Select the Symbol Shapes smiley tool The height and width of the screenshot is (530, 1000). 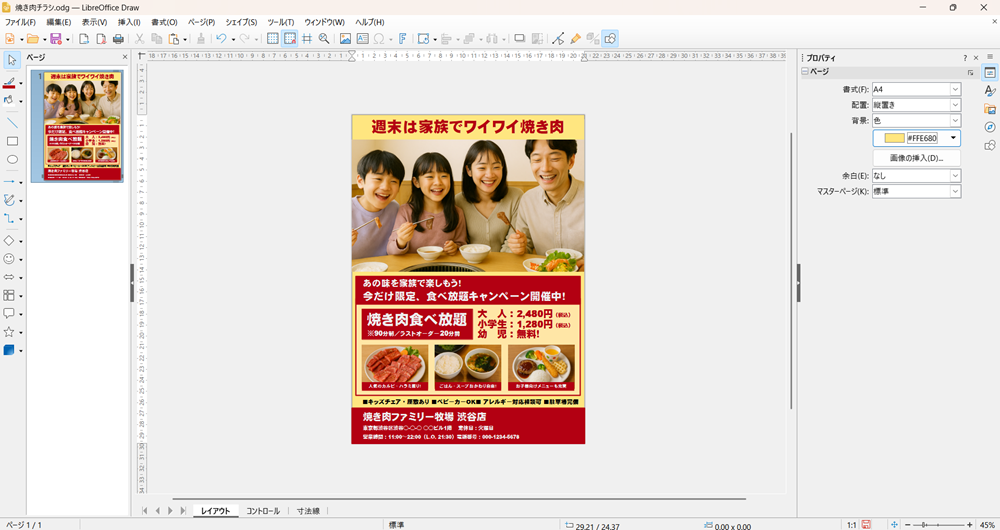9,259
